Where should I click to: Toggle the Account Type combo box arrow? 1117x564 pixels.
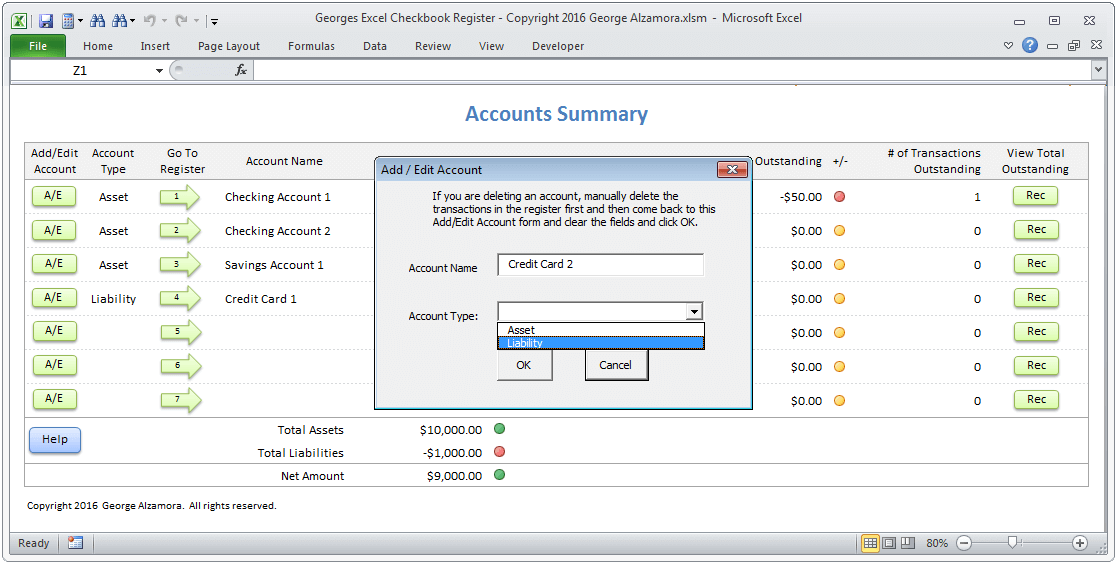(x=694, y=312)
